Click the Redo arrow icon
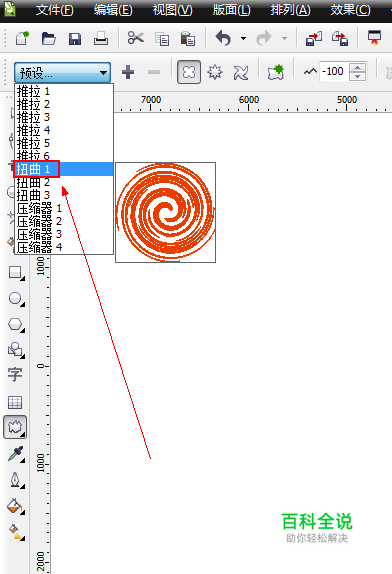The image size is (392, 574). [264, 38]
